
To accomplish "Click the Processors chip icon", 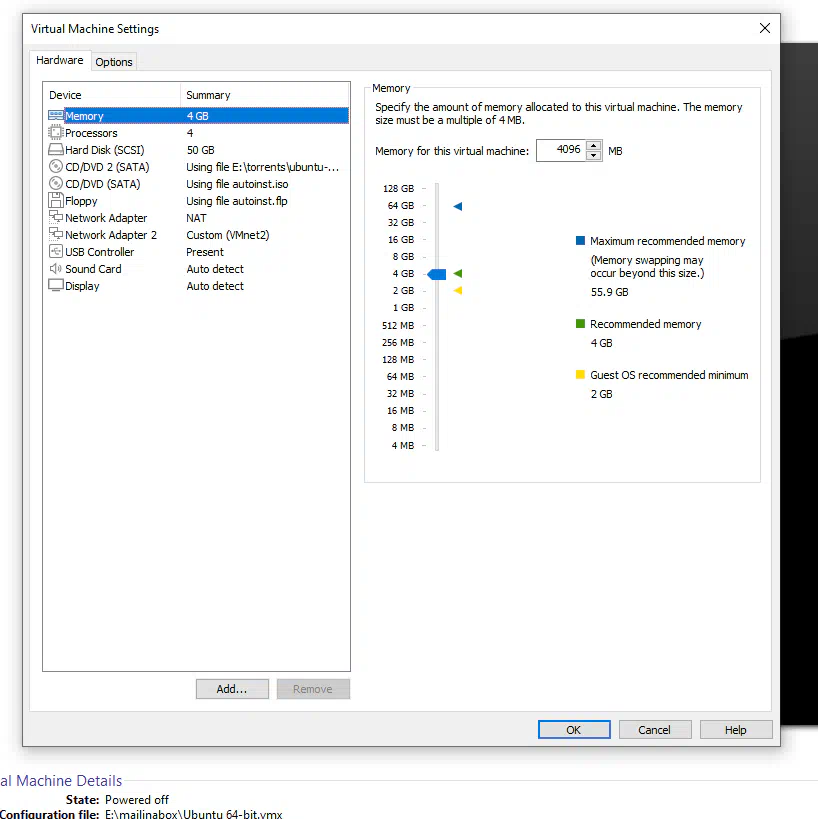I will [x=55, y=132].
